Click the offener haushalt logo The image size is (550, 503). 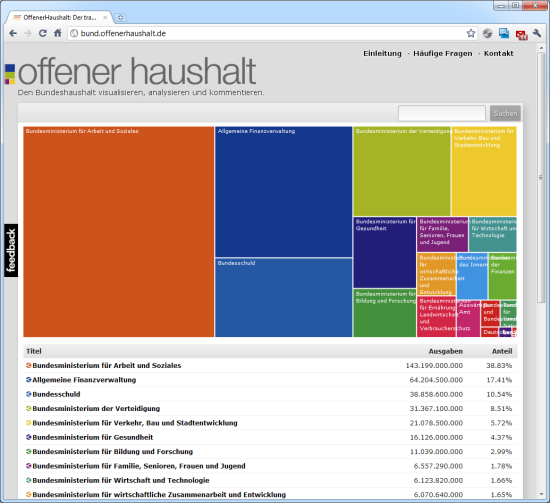click(x=130, y=71)
